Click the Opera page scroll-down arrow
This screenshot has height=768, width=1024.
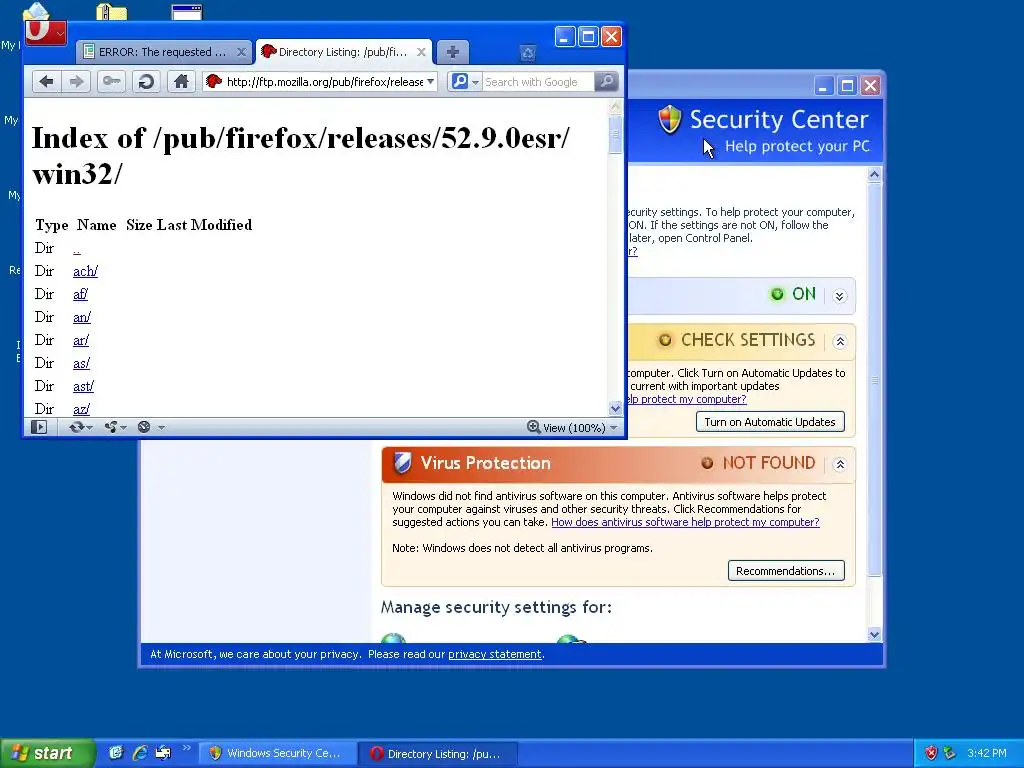point(615,409)
